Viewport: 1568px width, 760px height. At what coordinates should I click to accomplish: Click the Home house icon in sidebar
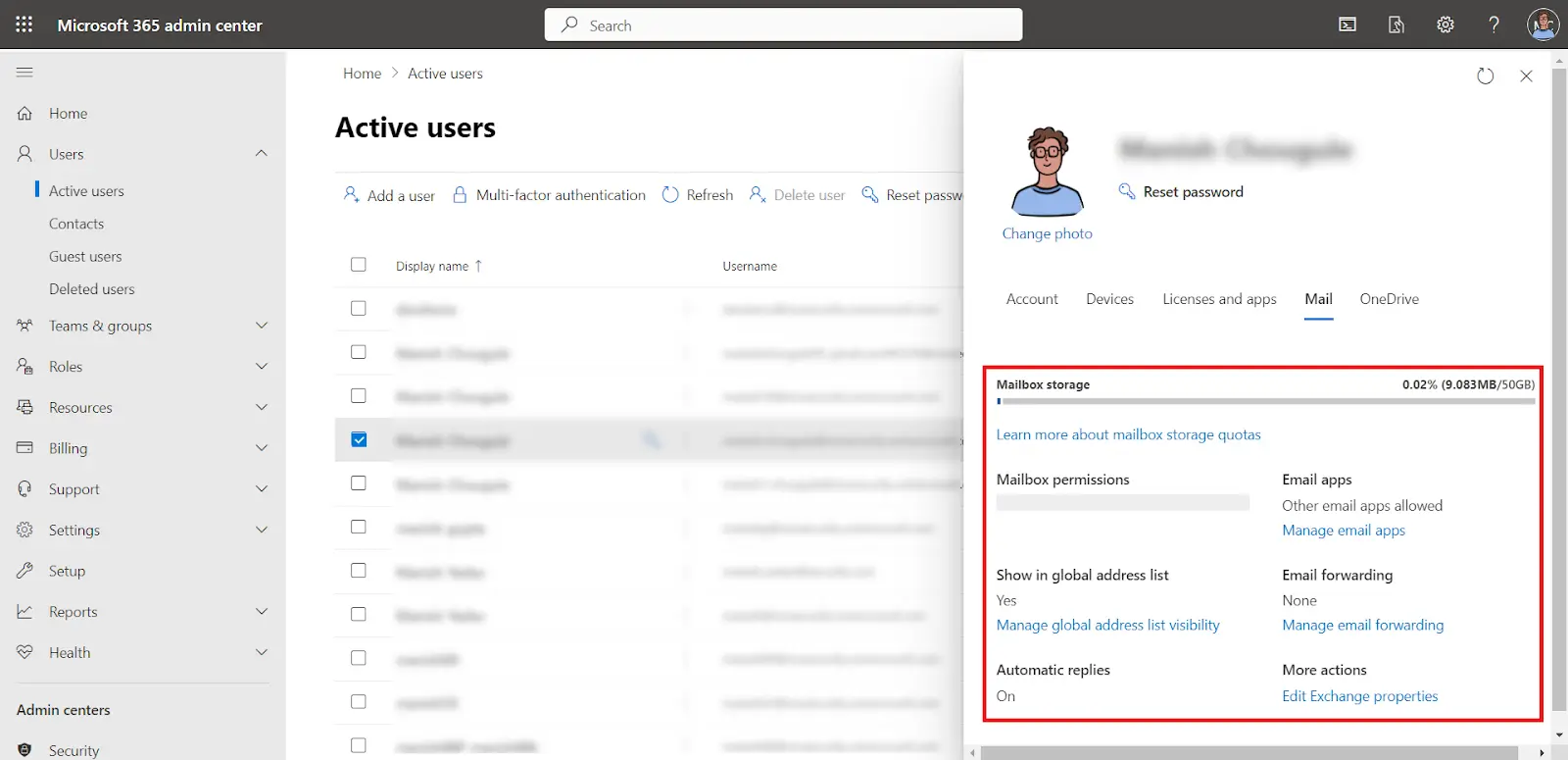pyautogui.click(x=25, y=114)
